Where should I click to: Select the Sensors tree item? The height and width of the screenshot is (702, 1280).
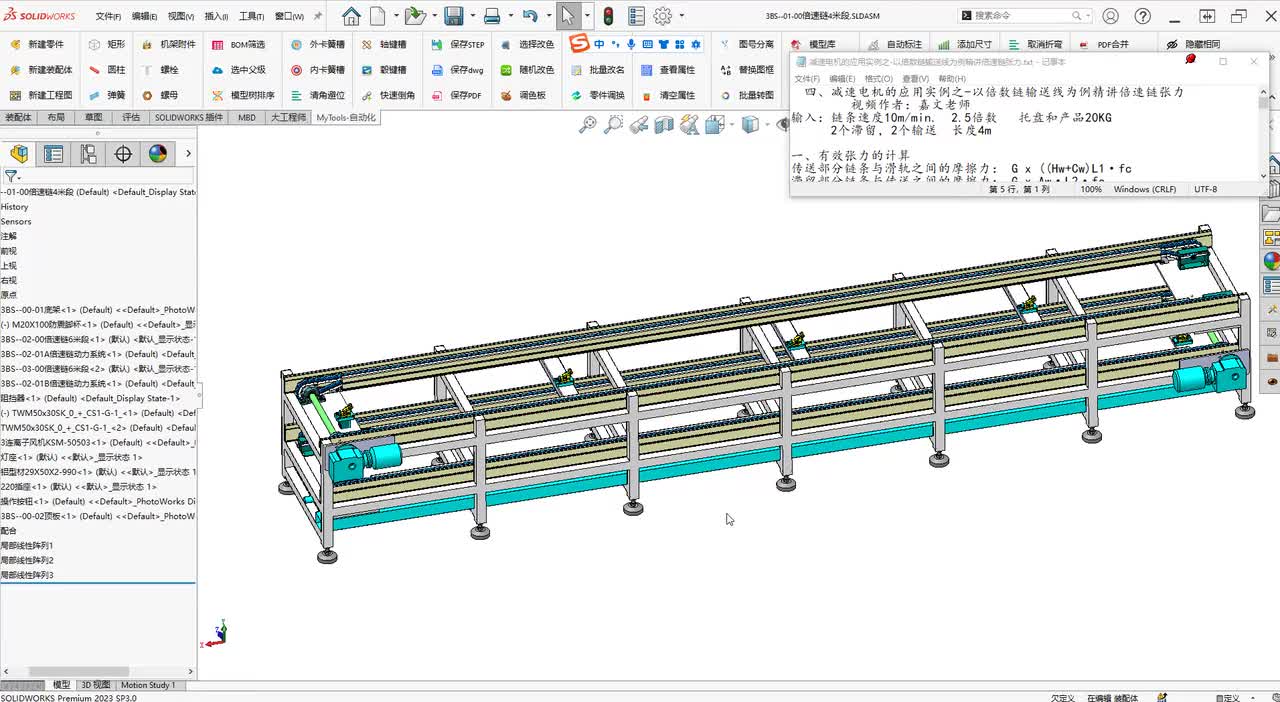click(x=16, y=221)
